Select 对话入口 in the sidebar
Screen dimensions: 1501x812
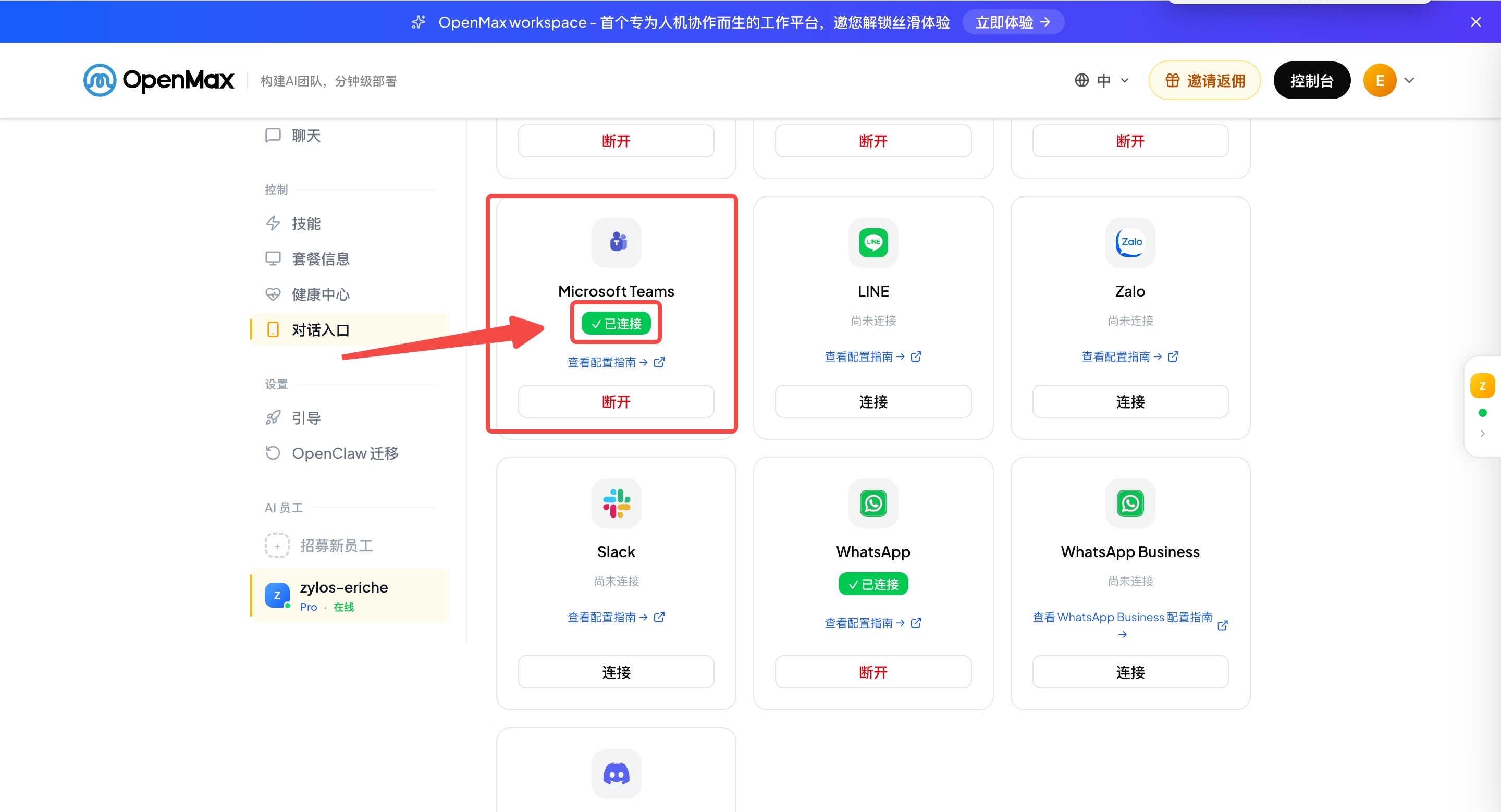350,330
